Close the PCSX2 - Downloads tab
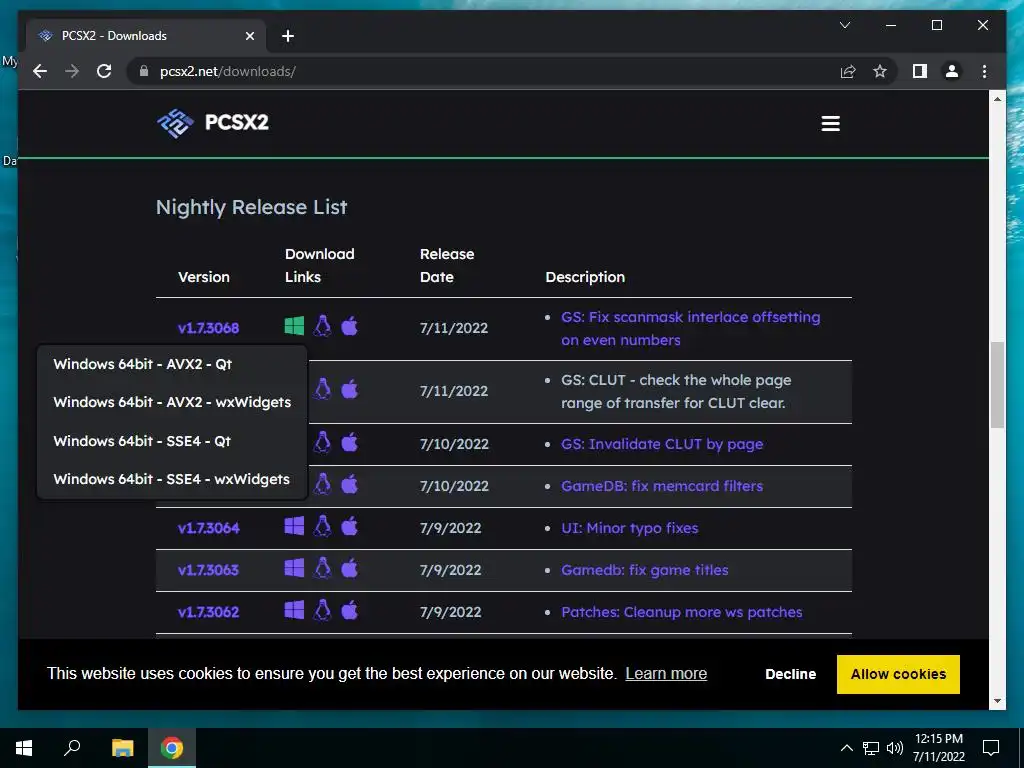The width and height of the screenshot is (1024, 768). (249, 36)
